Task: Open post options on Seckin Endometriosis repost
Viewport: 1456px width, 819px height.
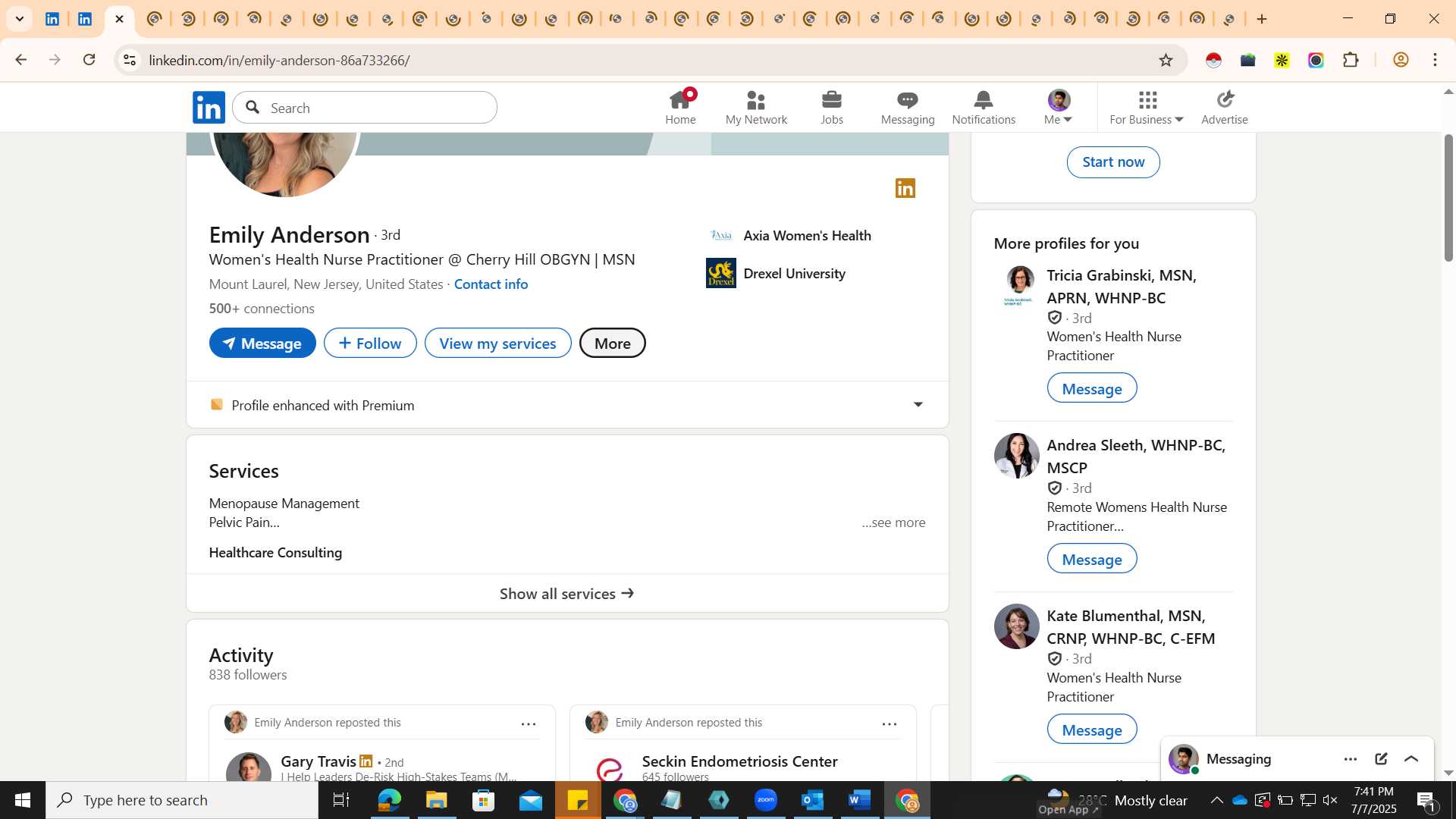Action: [x=890, y=724]
